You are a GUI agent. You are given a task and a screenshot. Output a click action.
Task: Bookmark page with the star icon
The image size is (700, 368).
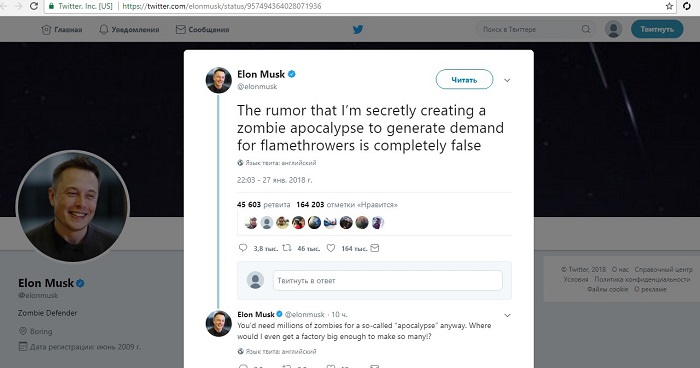point(669,6)
